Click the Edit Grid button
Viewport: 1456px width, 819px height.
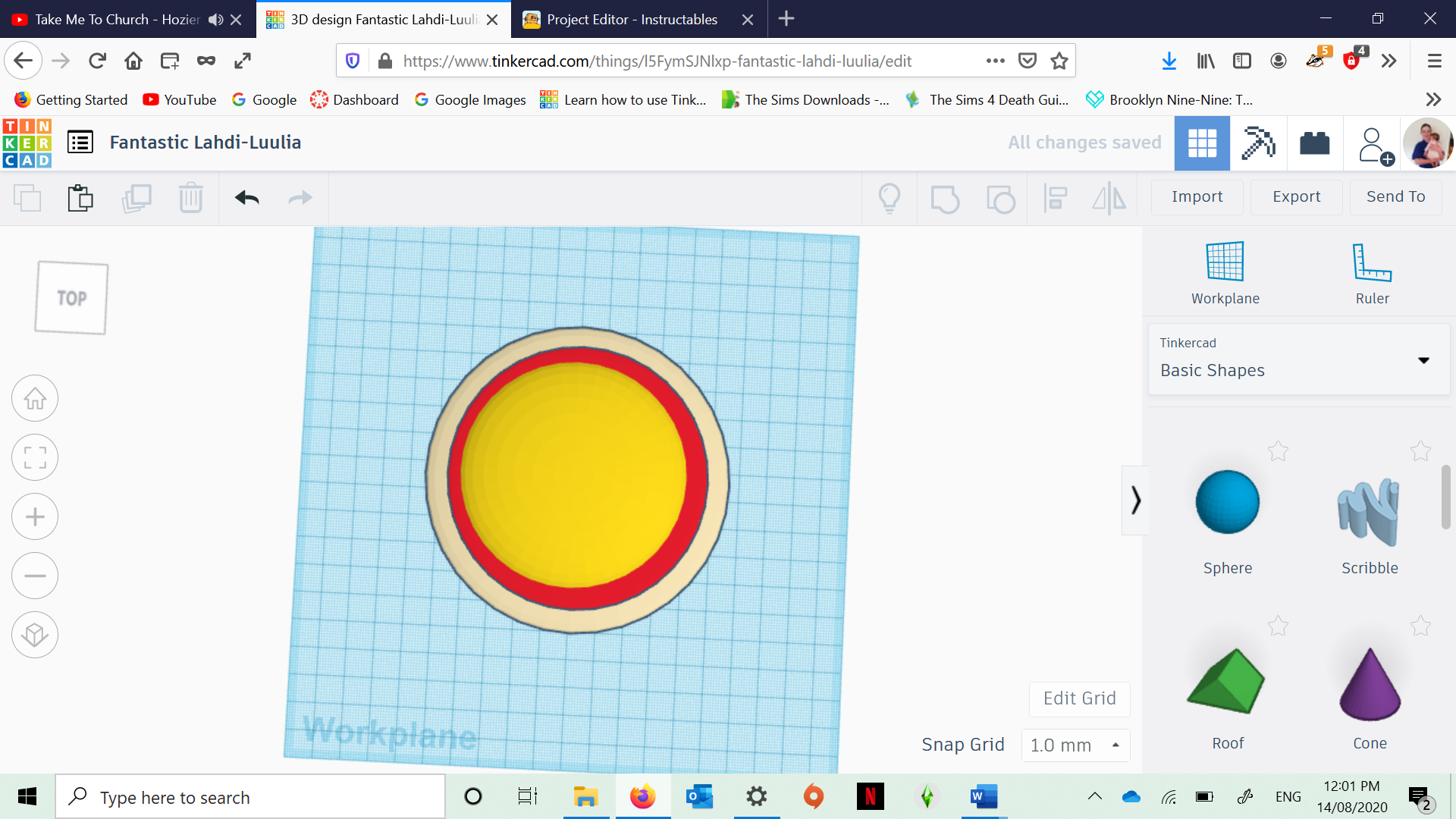[1080, 698]
